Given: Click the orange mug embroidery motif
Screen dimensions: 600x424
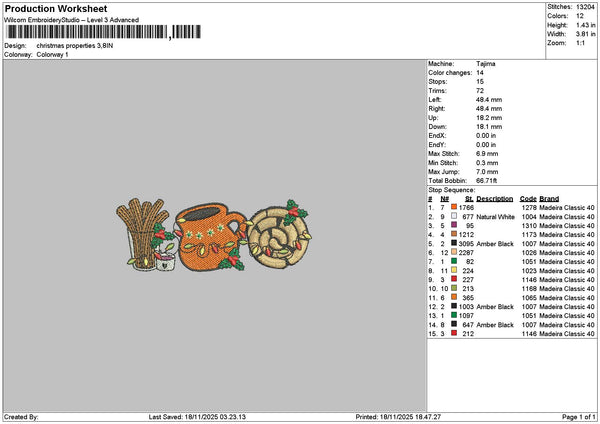Looking at the screenshot, I should 211,237.
